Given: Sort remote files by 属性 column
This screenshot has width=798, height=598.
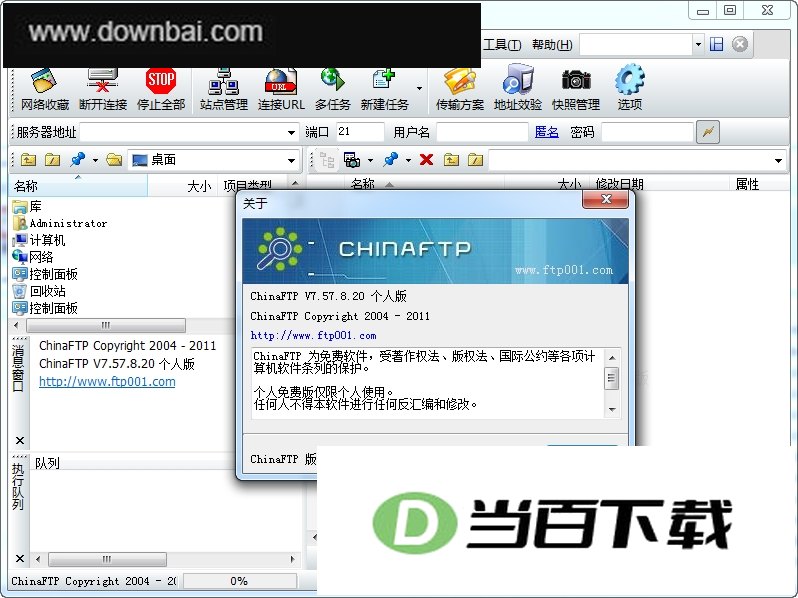Looking at the screenshot, I should coord(757,184).
